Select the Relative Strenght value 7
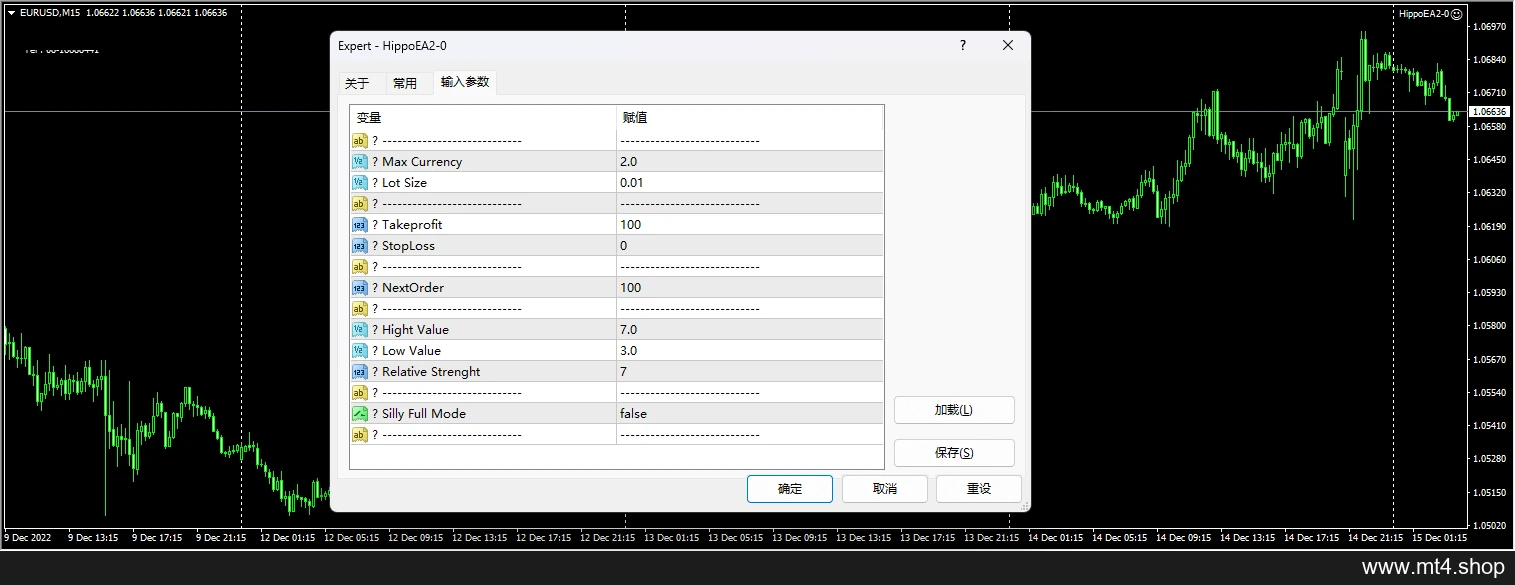 (x=750, y=372)
